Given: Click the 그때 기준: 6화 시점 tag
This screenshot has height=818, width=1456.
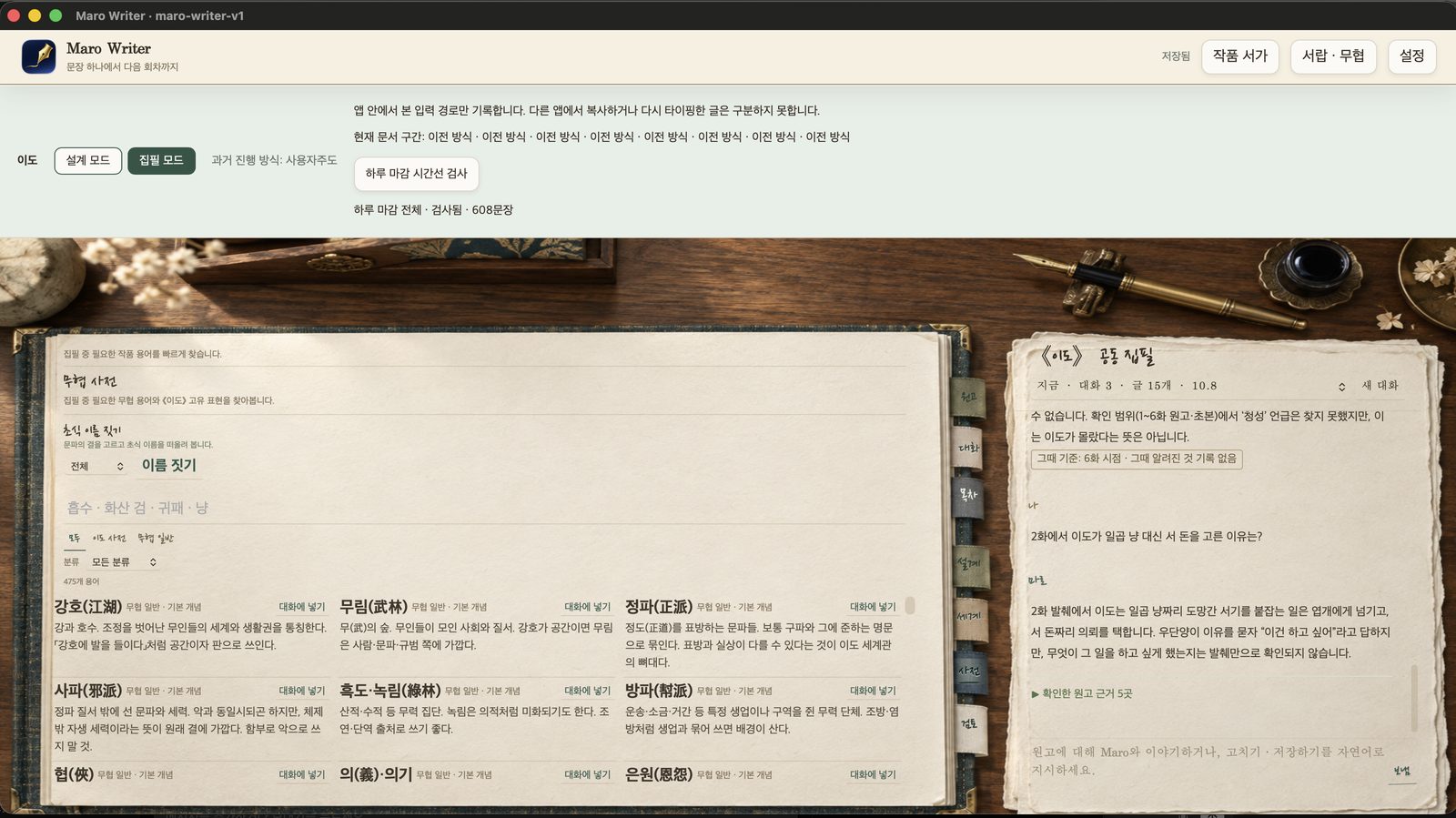Looking at the screenshot, I should (x=1137, y=459).
